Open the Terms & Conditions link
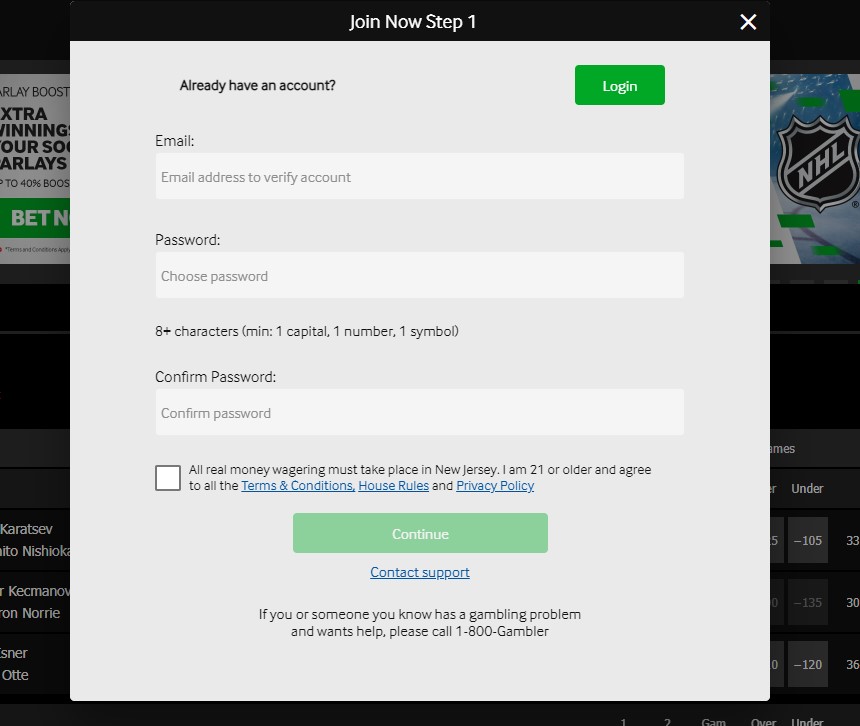The height and width of the screenshot is (726, 860). coord(296,486)
